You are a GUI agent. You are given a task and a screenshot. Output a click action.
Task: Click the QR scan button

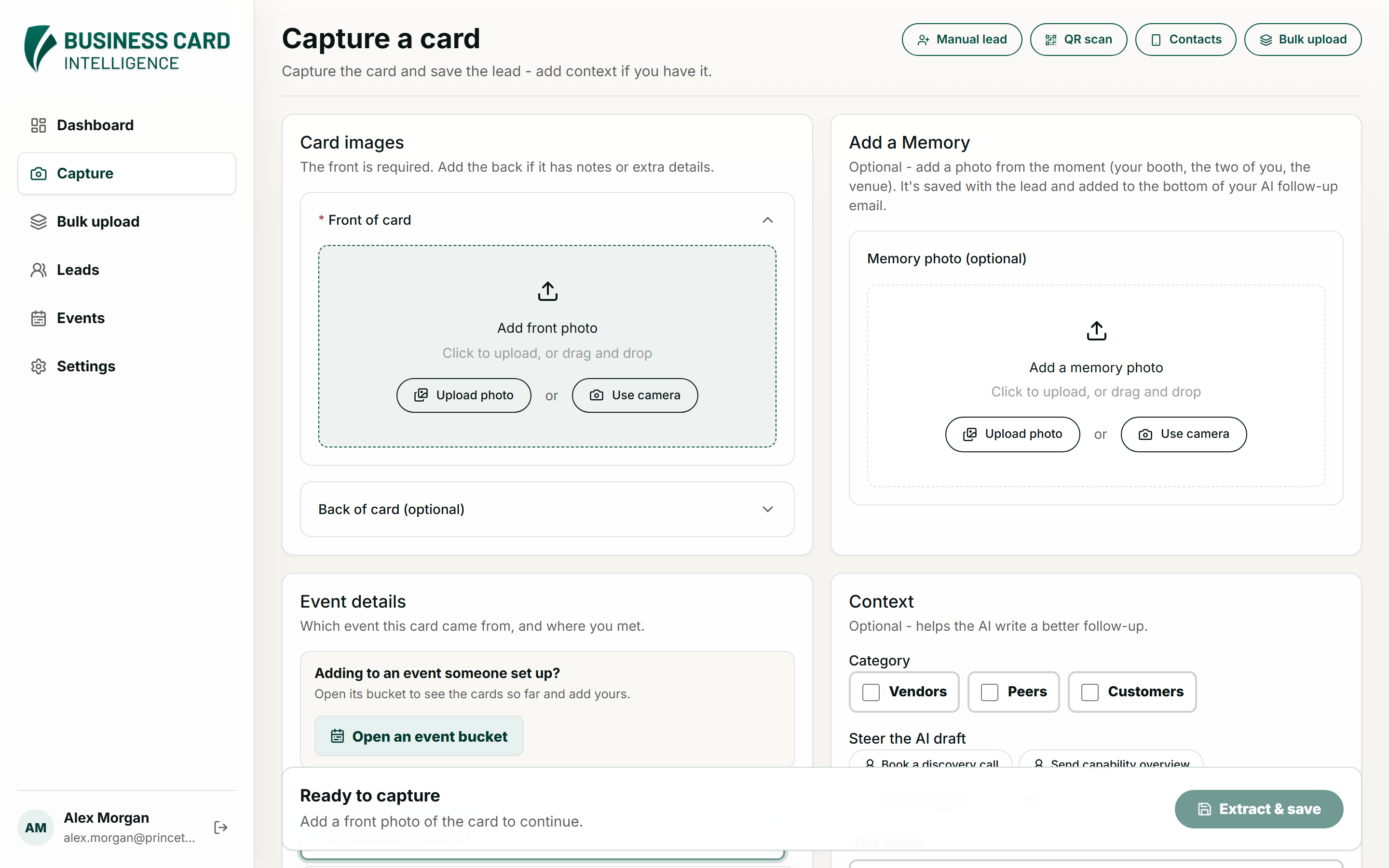tap(1078, 40)
